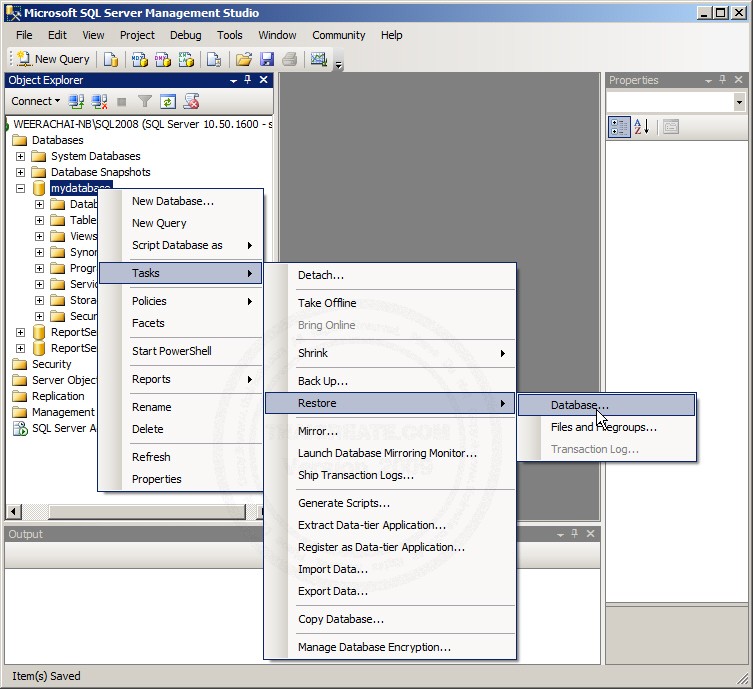Open Object Explorer window position dropdown arrow
This screenshot has height=689, width=753.
[x=233, y=81]
